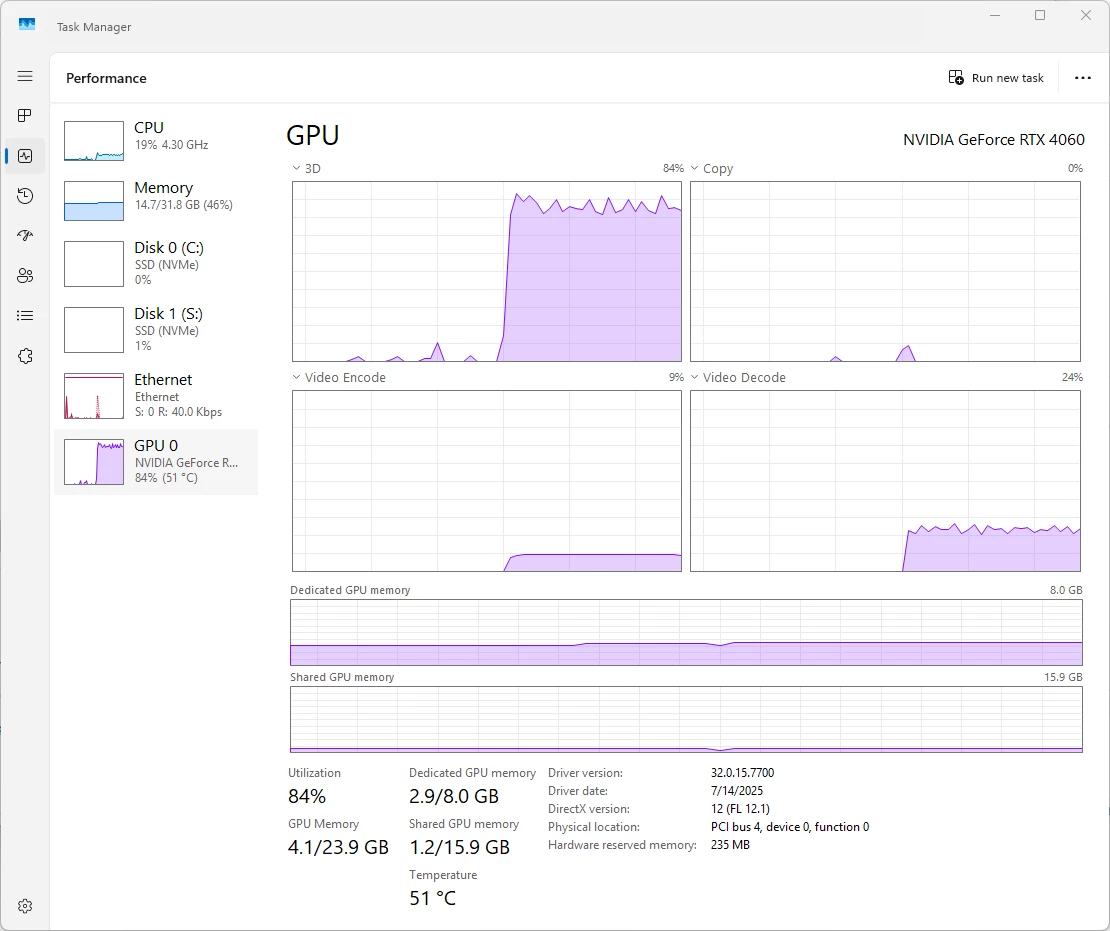1110x931 pixels.
Task: Click the Utilization value 84%
Action: click(307, 796)
